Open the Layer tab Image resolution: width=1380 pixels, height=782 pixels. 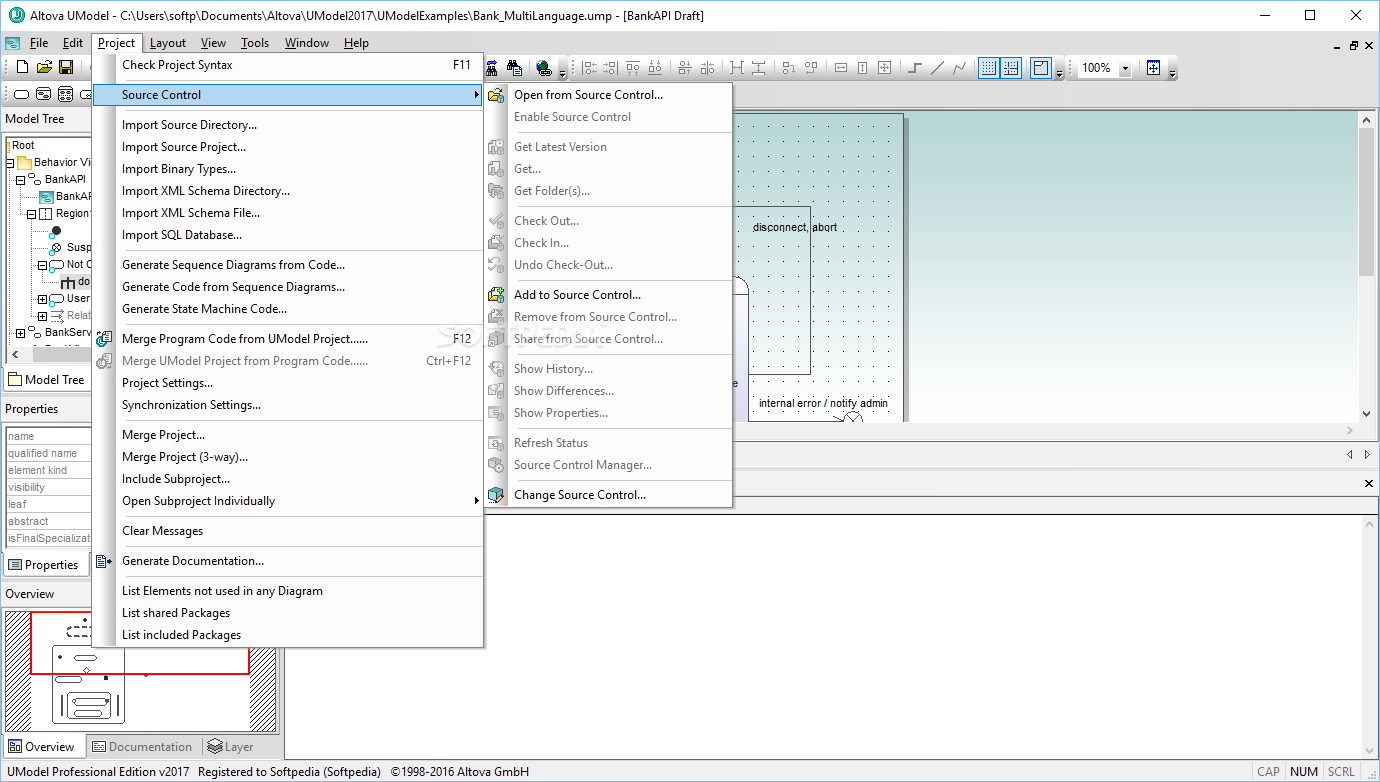(230, 747)
